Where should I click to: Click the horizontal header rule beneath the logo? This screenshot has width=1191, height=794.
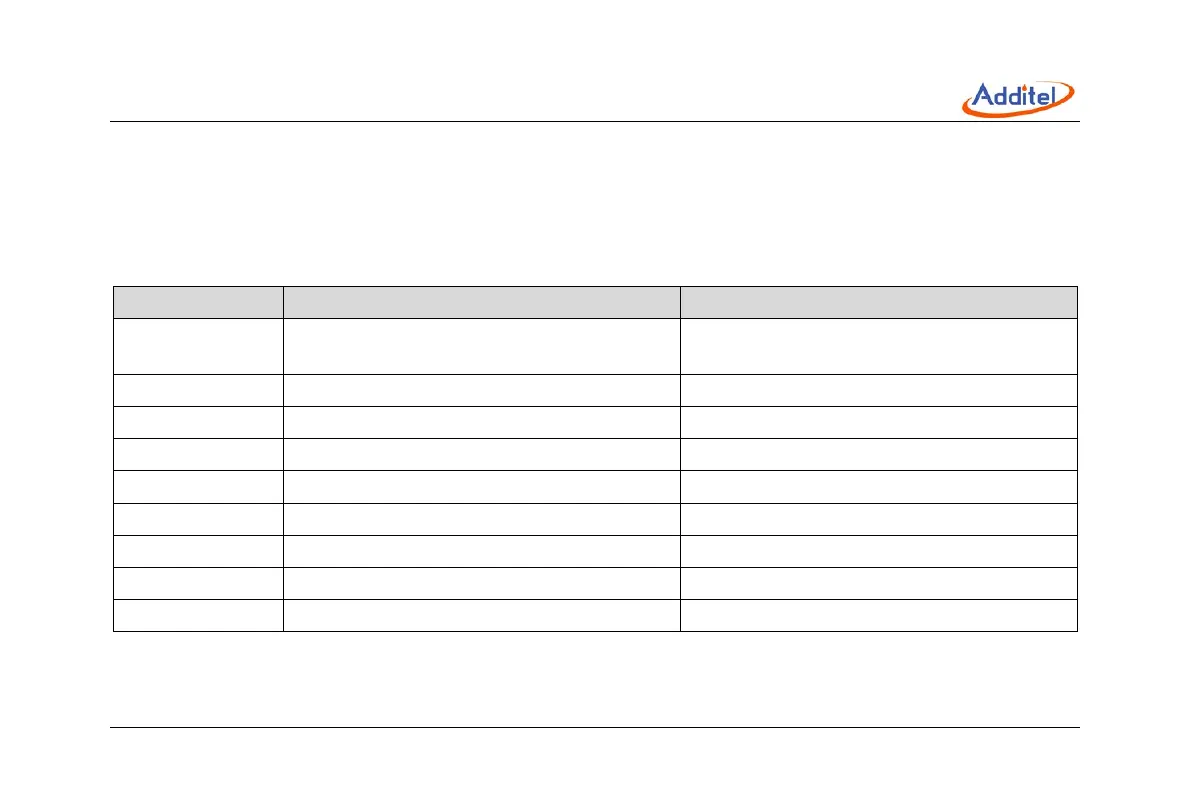(595, 122)
